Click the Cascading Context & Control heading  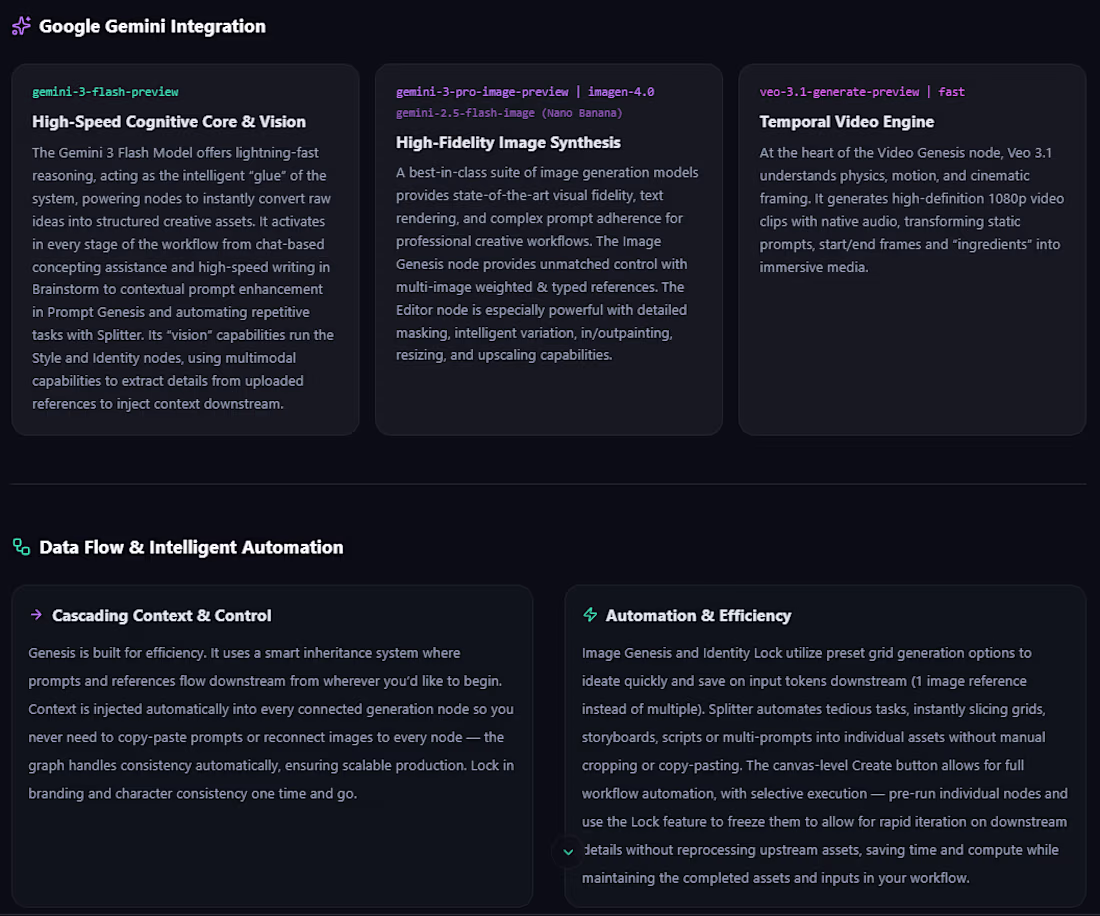[162, 616]
